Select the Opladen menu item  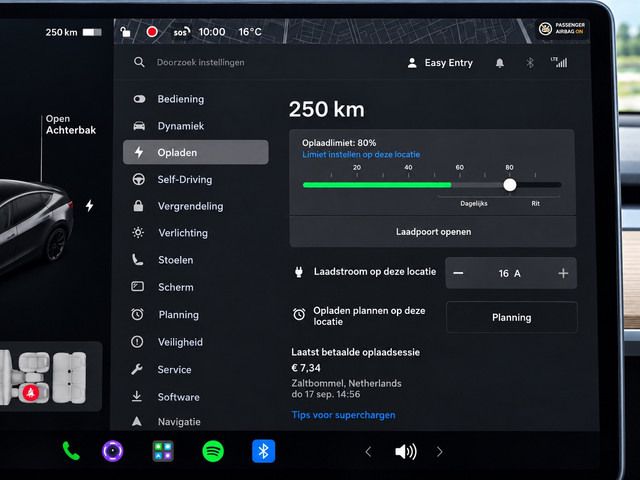tap(196, 152)
